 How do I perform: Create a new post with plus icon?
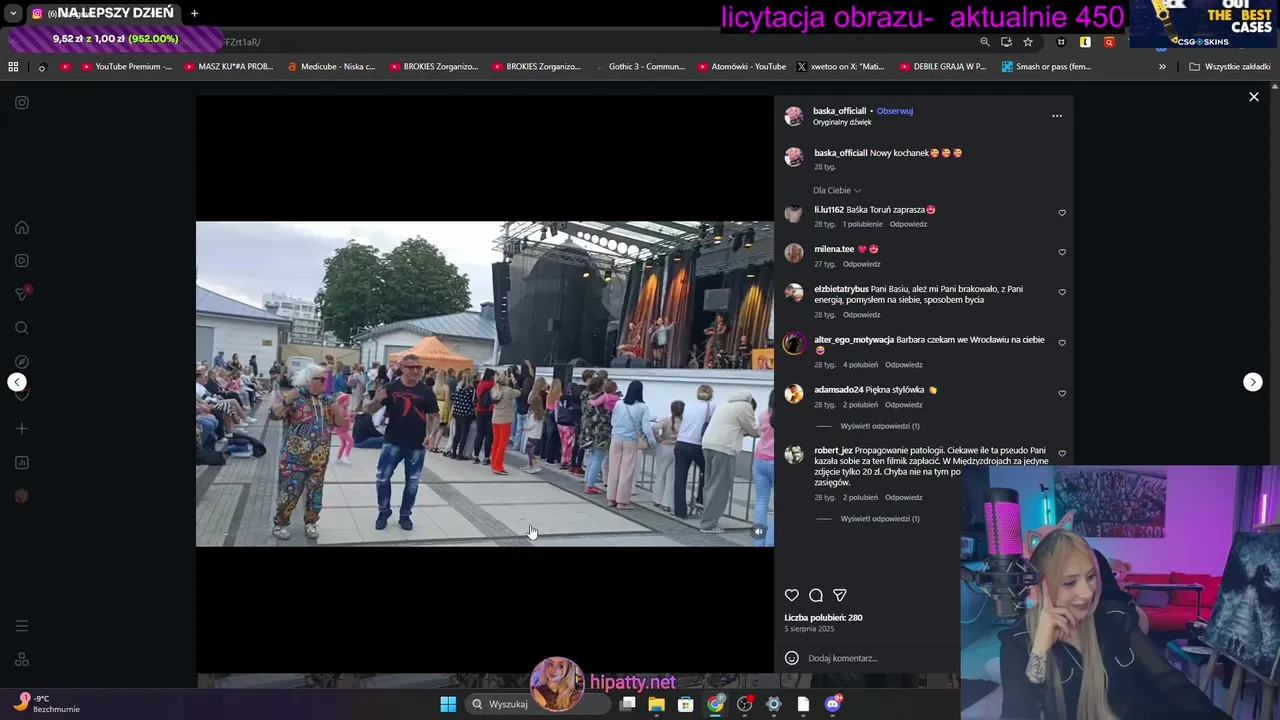pos(22,428)
